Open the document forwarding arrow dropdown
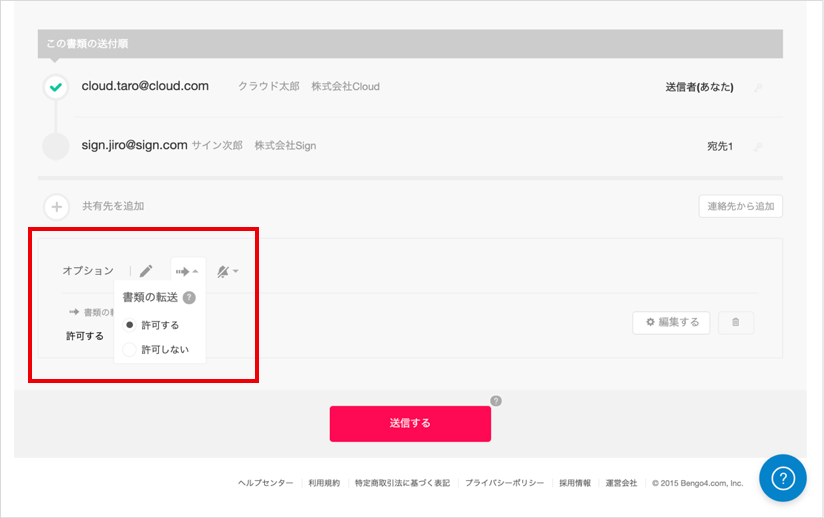Screen dimensions: 824x518 coord(188,272)
